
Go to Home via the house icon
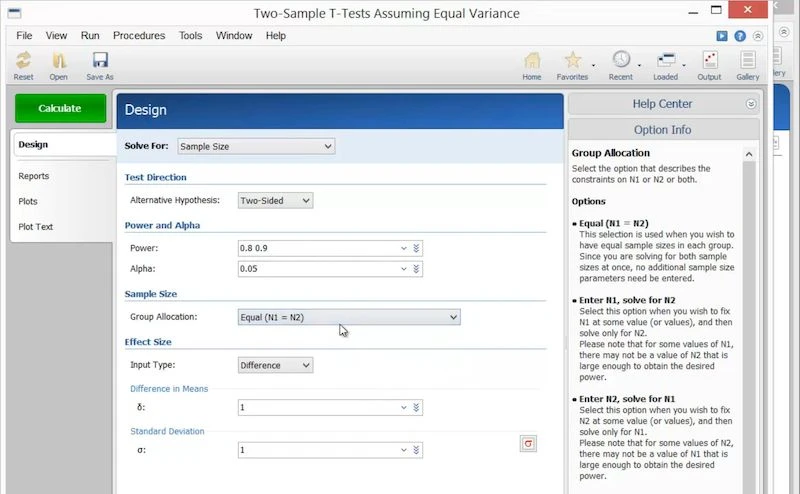coord(532,60)
